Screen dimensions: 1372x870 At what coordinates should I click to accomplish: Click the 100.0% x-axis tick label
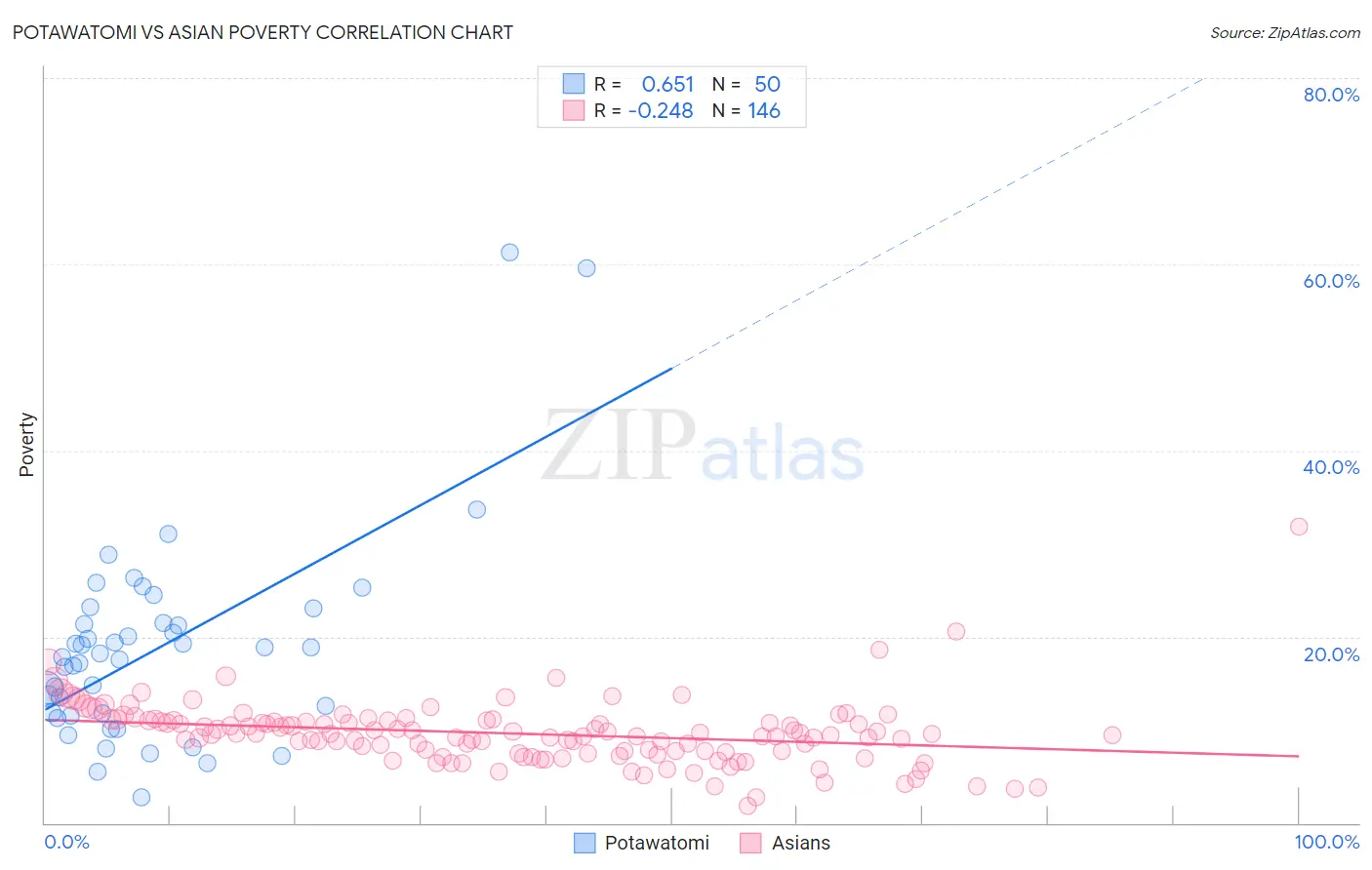pyautogui.click(x=1327, y=842)
